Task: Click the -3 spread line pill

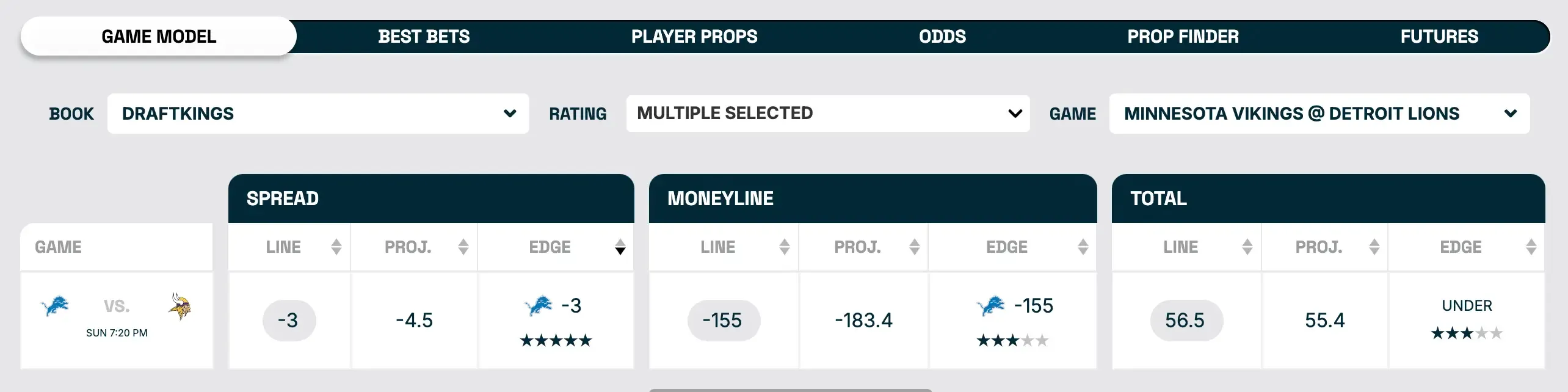Action: [x=289, y=321]
